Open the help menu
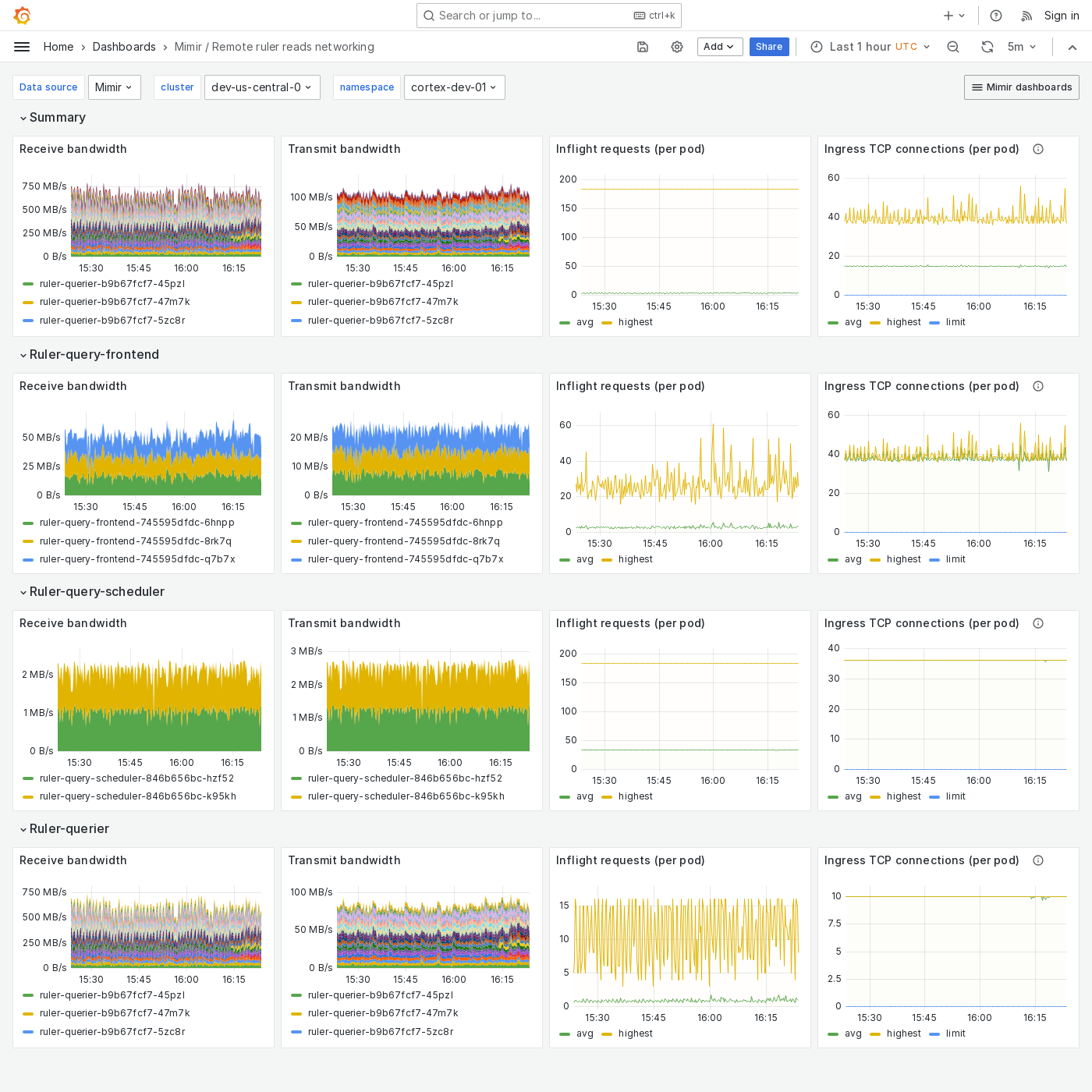This screenshot has height=1092, width=1092. pyautogui.click(x=995, y=16)
